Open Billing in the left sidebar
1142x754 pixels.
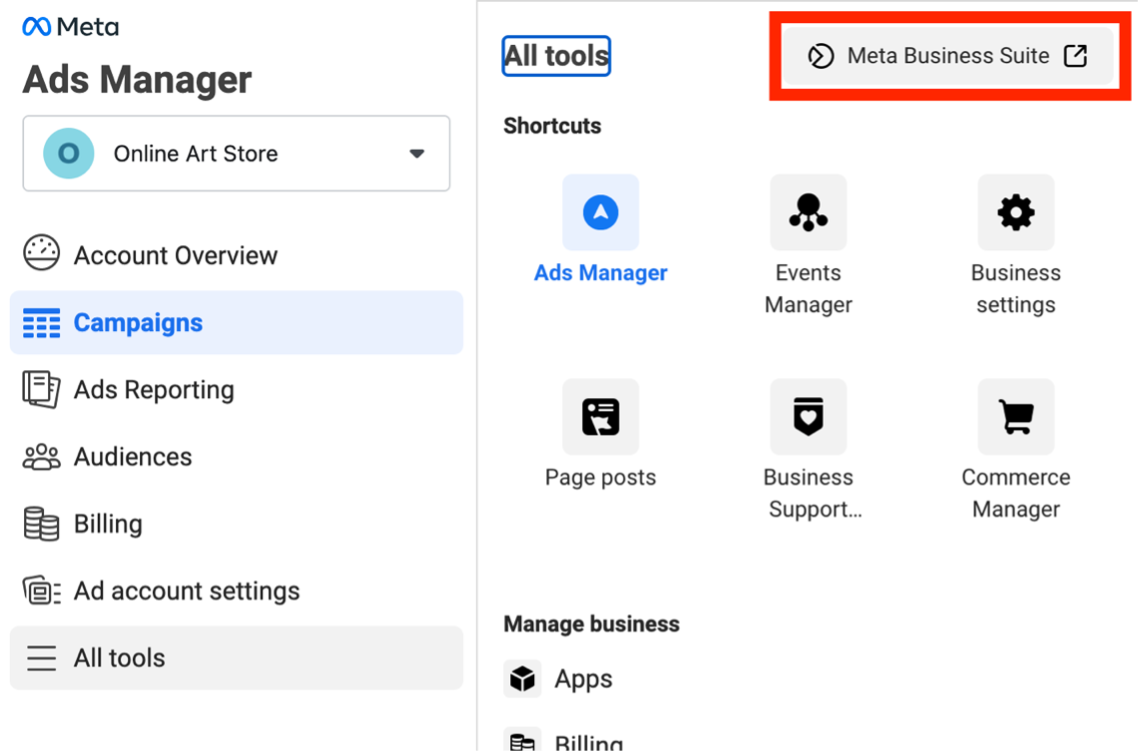coord(107,524)
